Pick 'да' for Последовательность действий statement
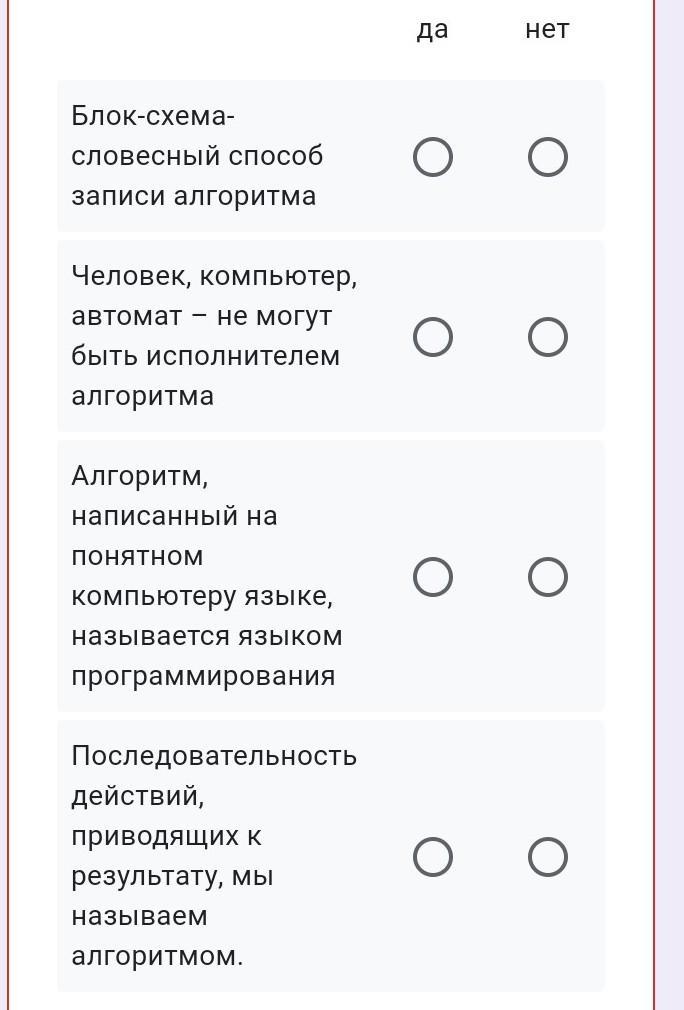 tap(433, 857)
